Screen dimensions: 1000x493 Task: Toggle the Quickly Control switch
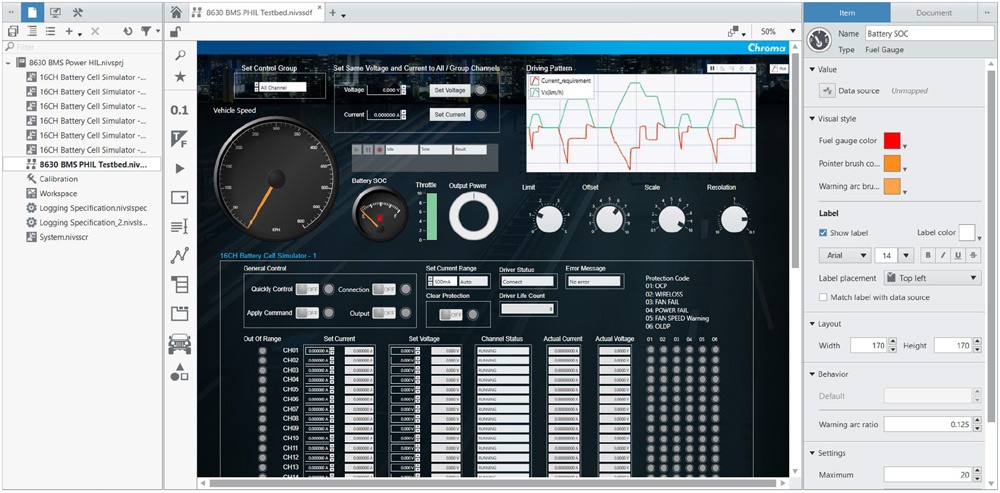pyautogui.click(x=307, y=289)
